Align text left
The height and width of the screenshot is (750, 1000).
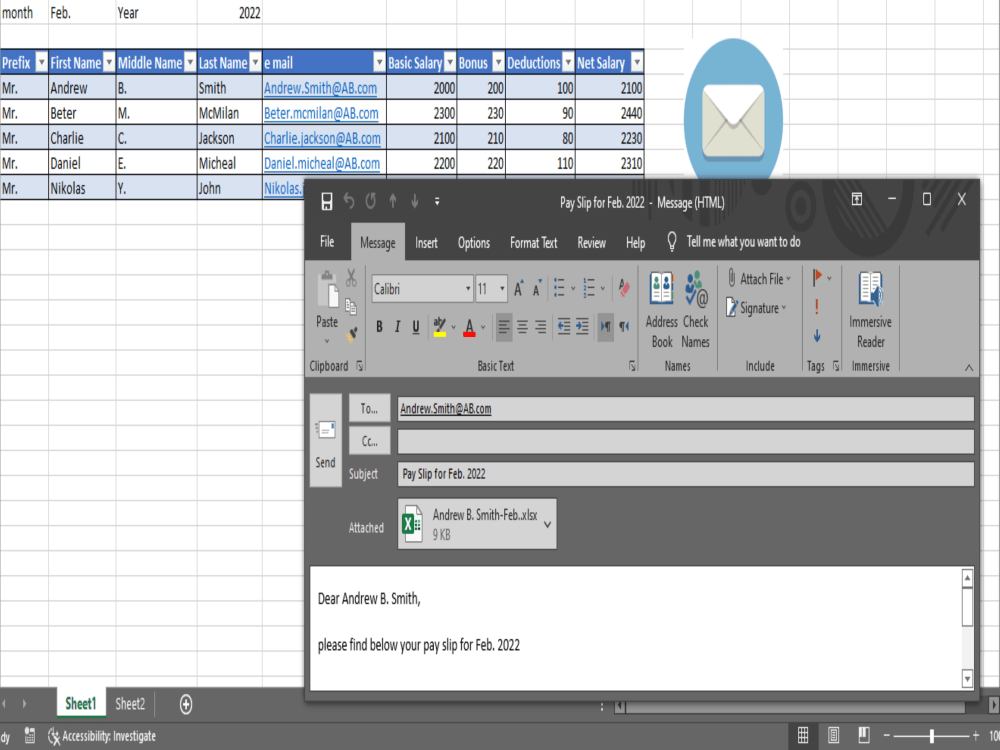pos(504,327)
